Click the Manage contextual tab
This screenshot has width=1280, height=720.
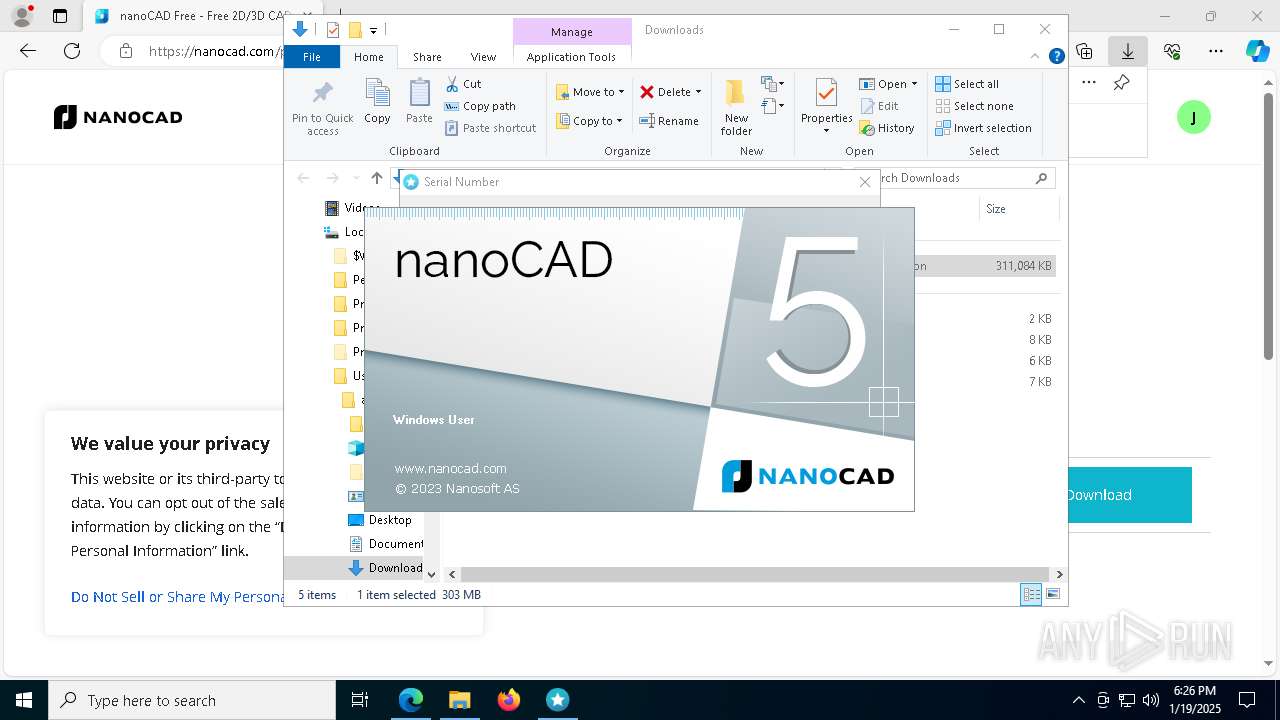click(x=572, y=32)
